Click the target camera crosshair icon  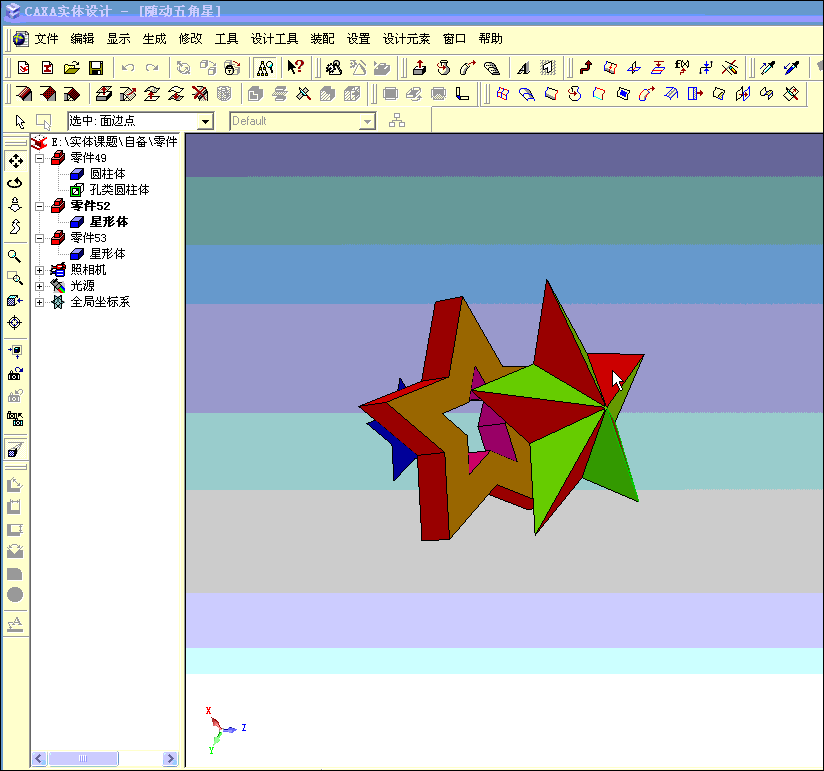[x=15, y=322]
